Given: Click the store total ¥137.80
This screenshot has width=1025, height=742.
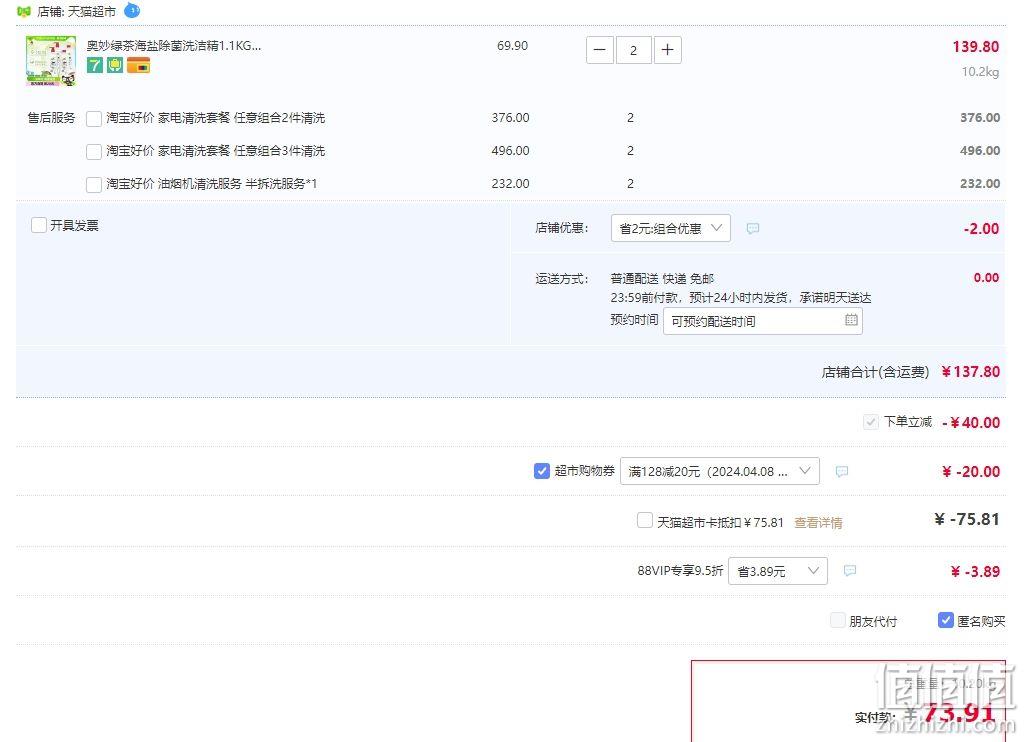Looking at the screenshot, I should click(x=971, y=371).
